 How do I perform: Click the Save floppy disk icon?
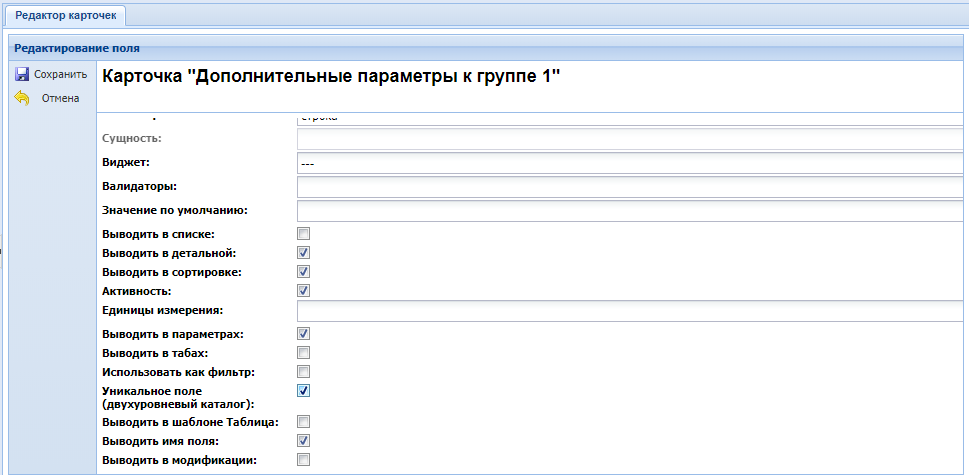21,74
